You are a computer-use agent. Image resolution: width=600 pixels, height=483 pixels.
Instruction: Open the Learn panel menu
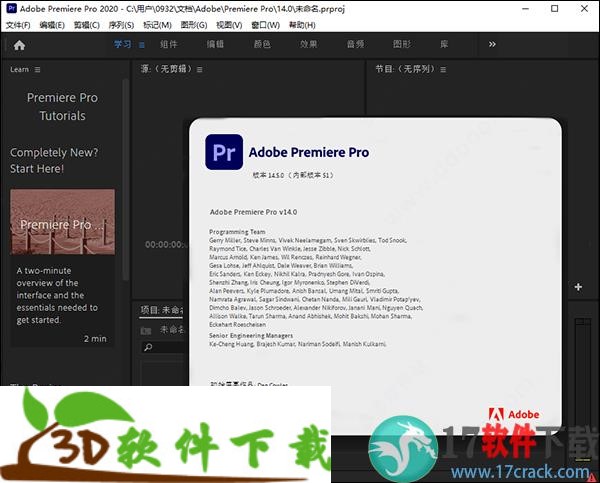(x=37, y=70)
